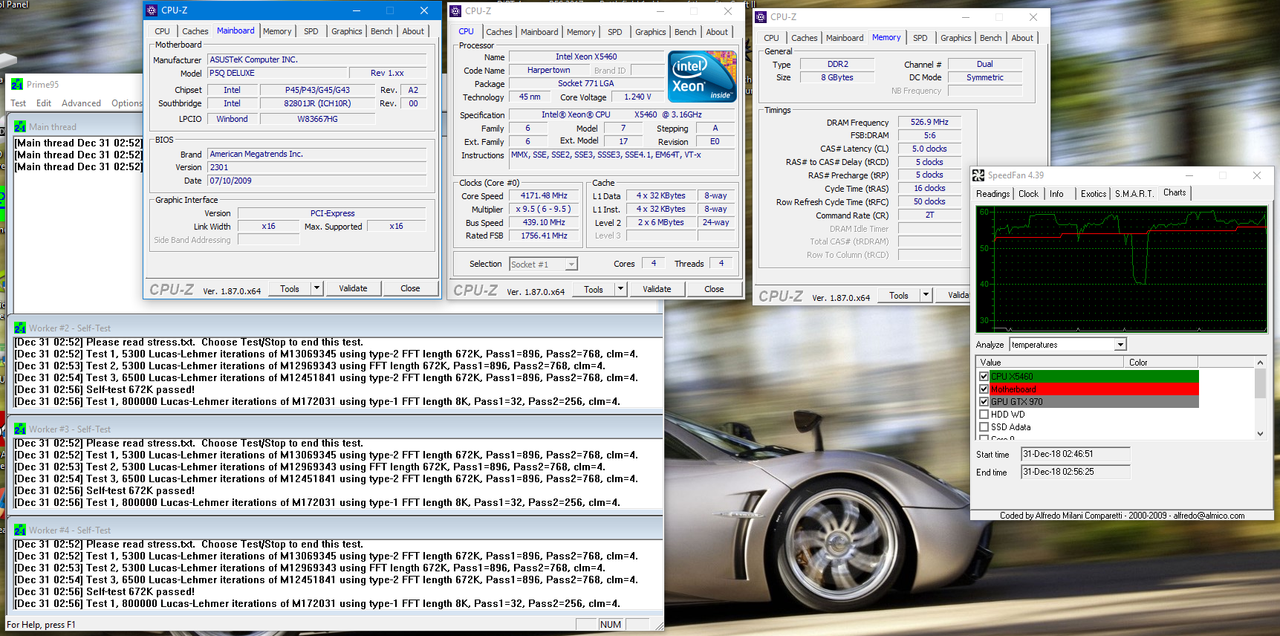This screenshot has height=636, width=1280.
Task: Click the Value column header in SpeedFan
Action: coord(1050,363)
